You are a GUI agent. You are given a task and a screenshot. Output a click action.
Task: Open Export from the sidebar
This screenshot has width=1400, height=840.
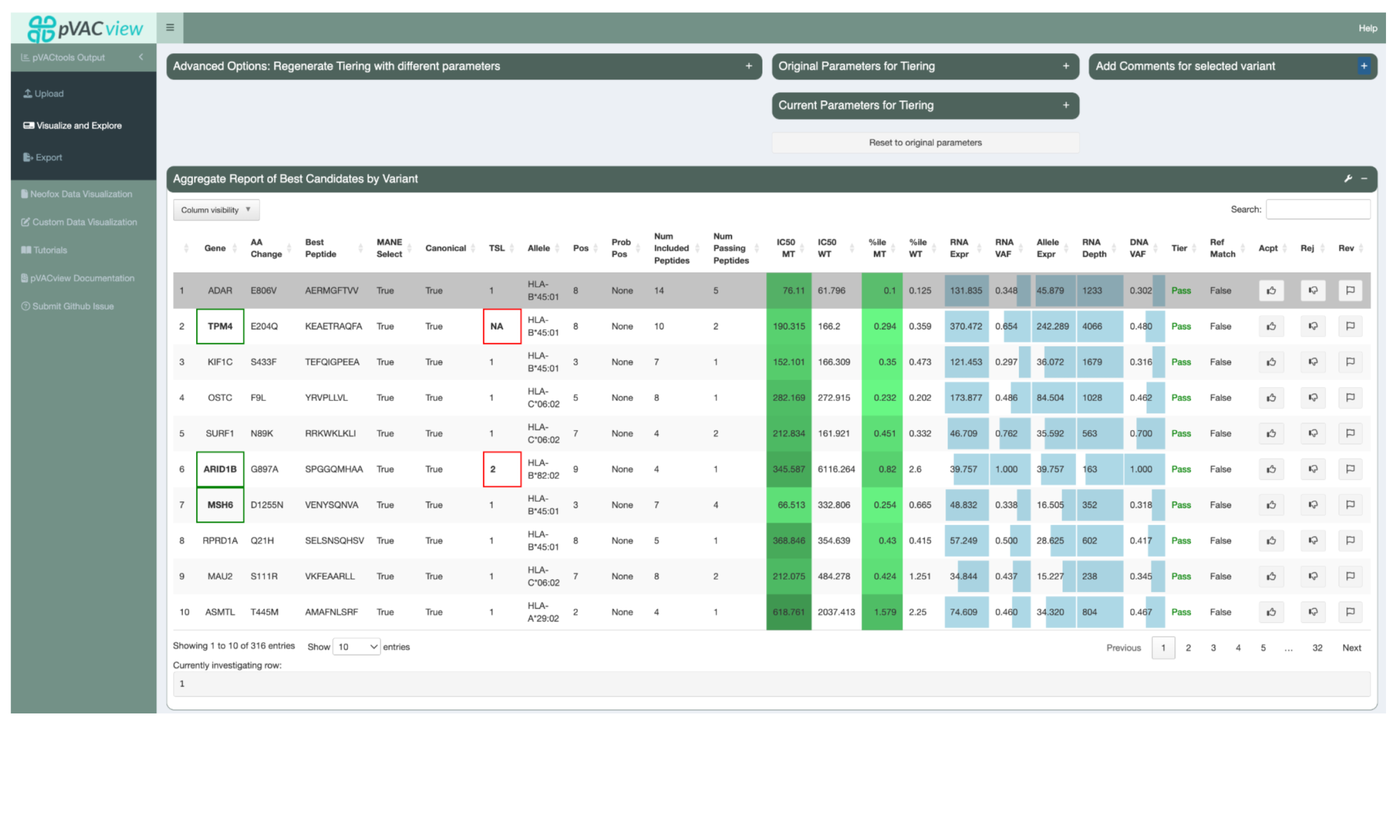click(48, 157)
